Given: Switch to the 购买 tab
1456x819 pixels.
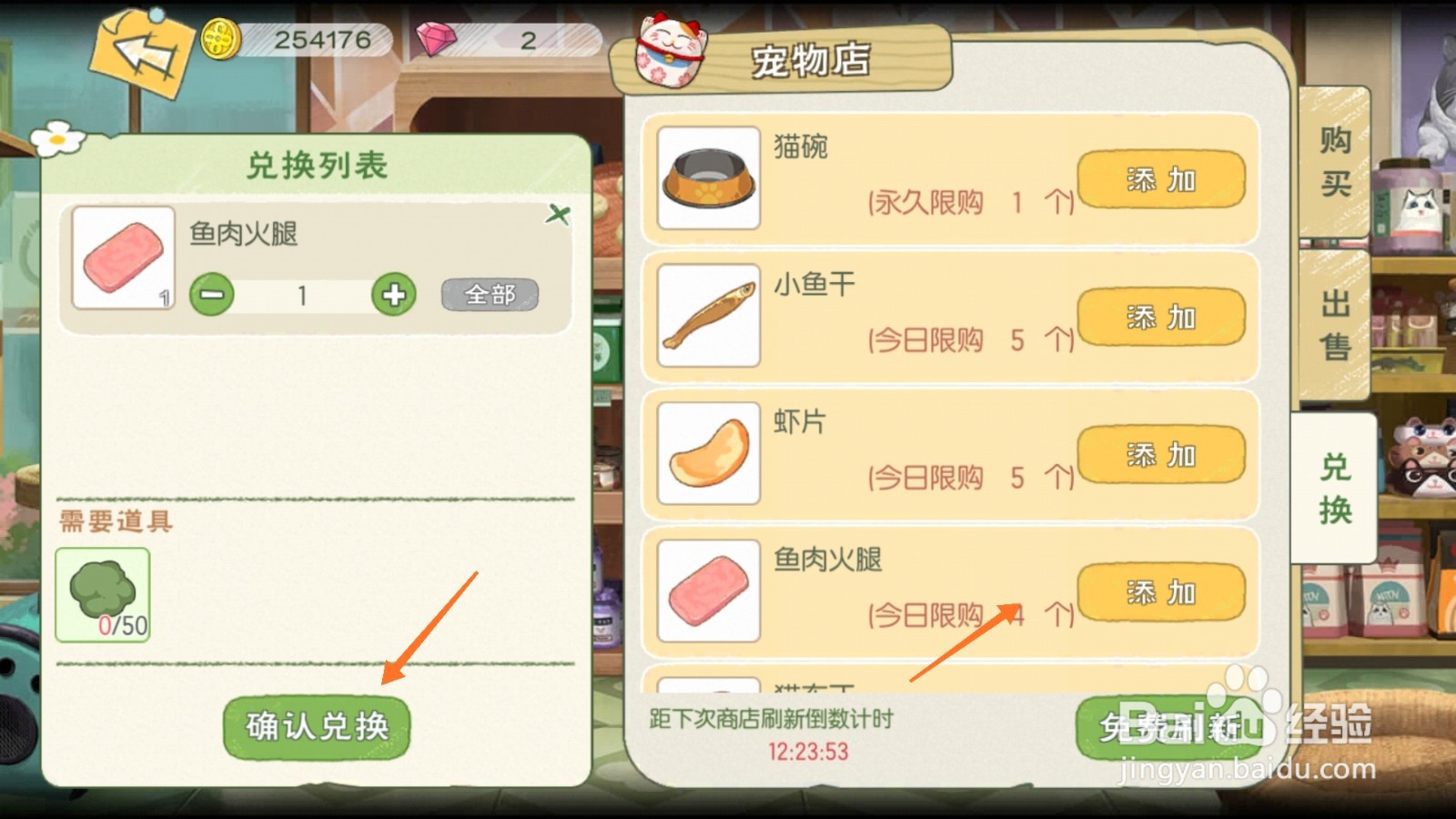Looking at the screenshot, I should click(x=1335, y=162).
